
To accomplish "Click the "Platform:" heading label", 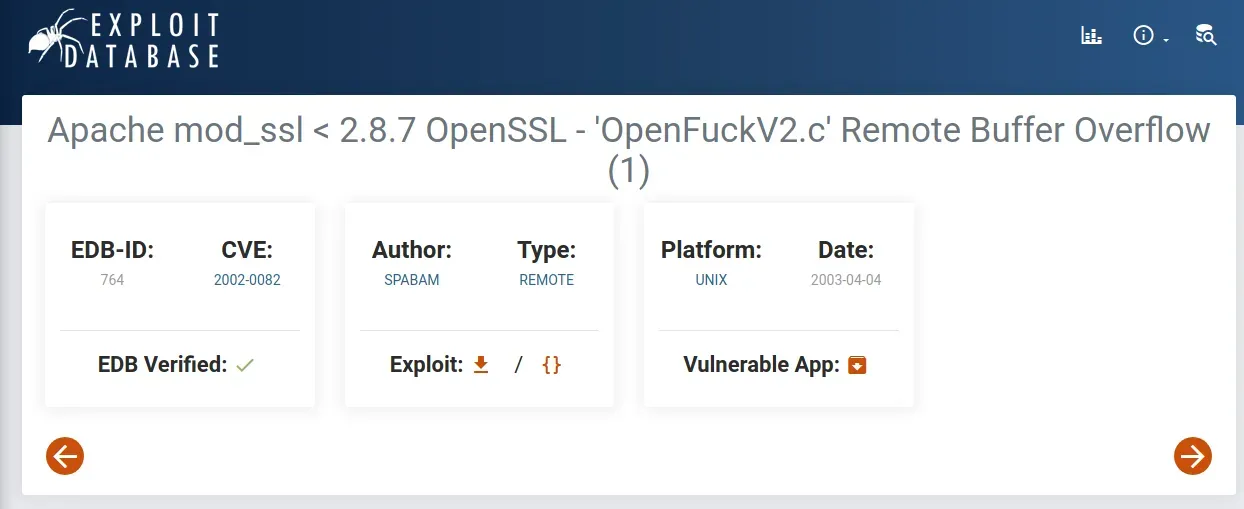I will 711,249.
